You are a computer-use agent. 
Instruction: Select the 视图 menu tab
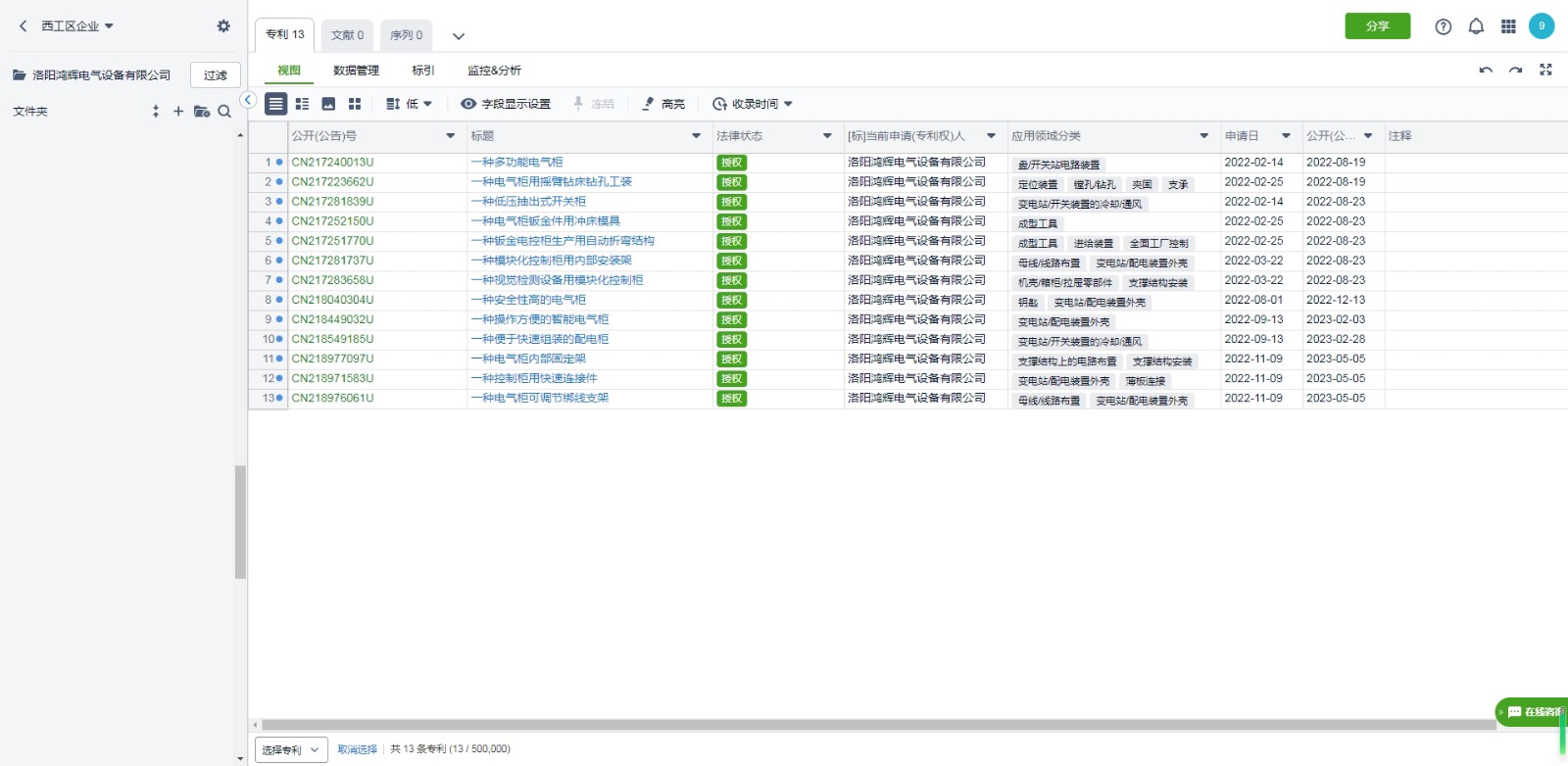(x=289, y=71)
